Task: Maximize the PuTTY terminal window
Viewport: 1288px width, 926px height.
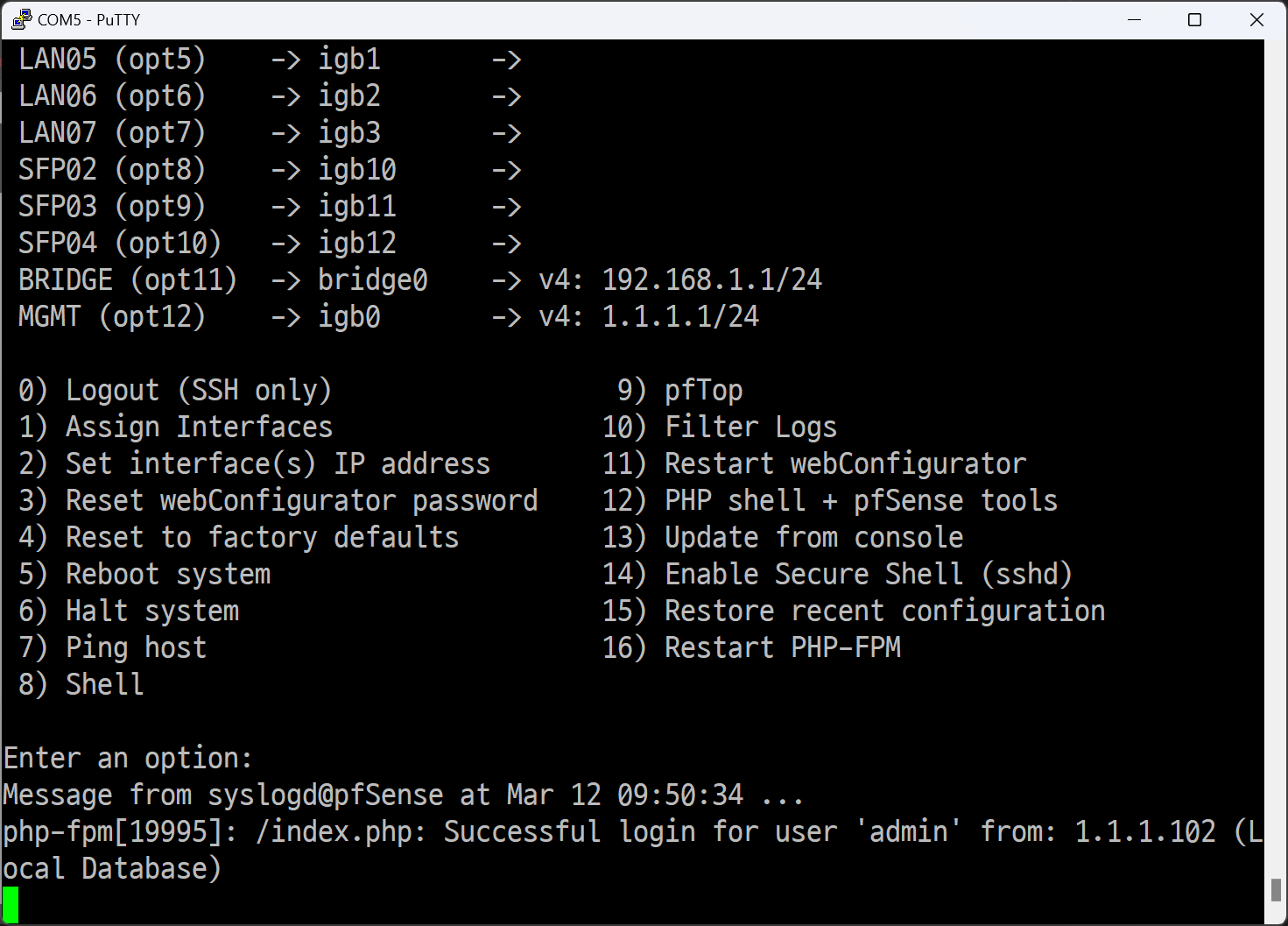Action: coord(1194,19)
